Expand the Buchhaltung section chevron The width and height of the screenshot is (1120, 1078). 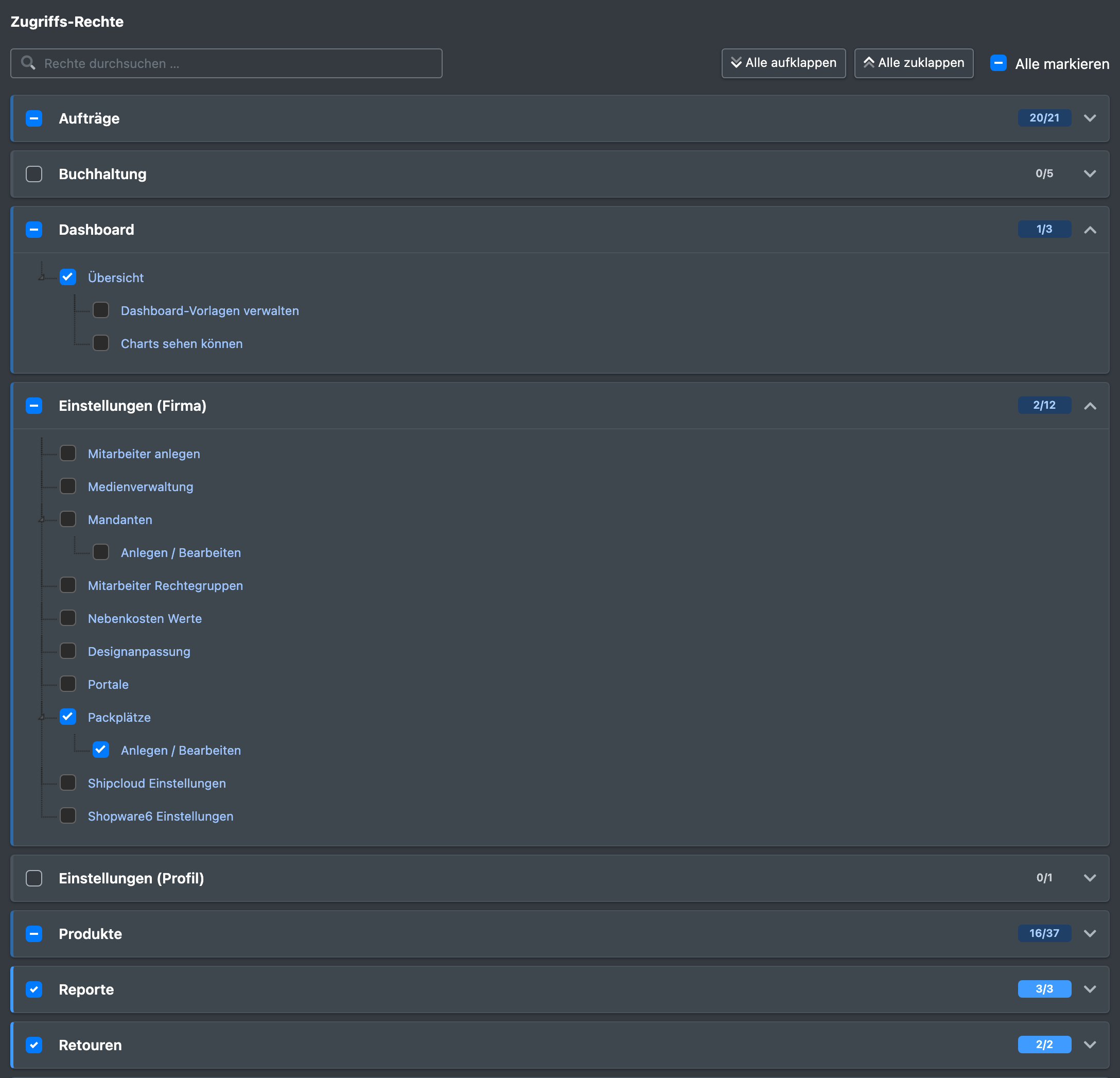(x=1090, y=173)
